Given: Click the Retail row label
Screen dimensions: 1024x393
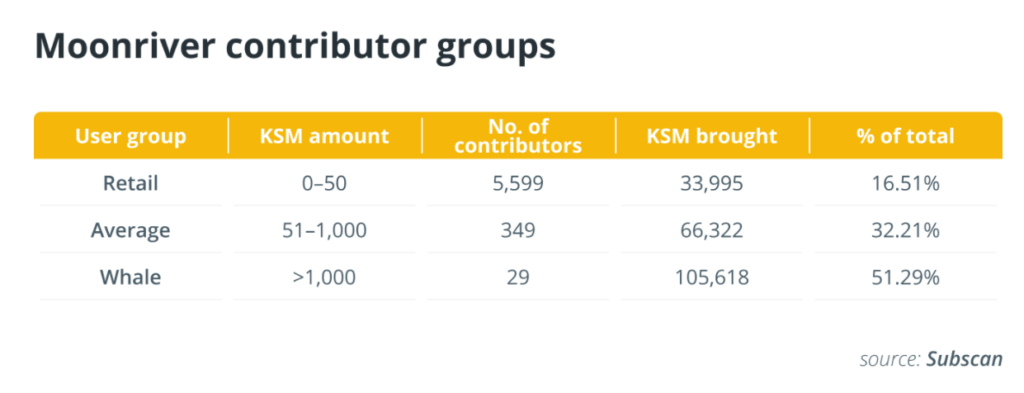Looking at the screenshot, I should point(131,183).
